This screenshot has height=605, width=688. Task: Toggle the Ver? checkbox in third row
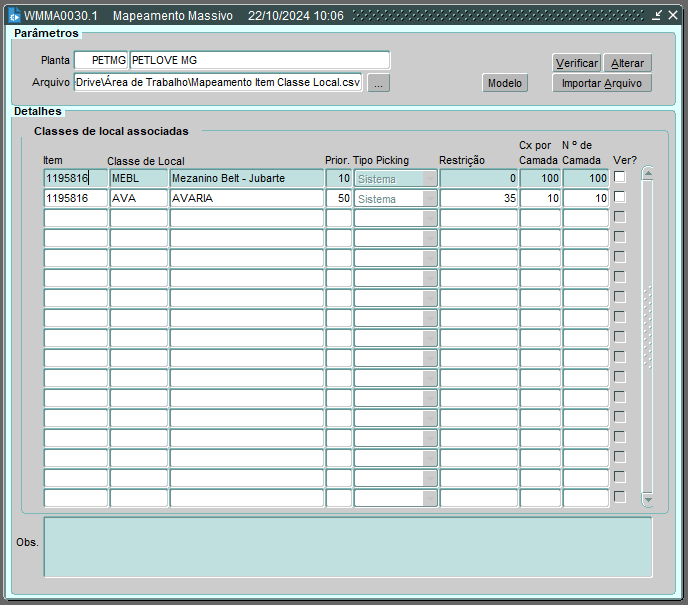click(619, 218)
